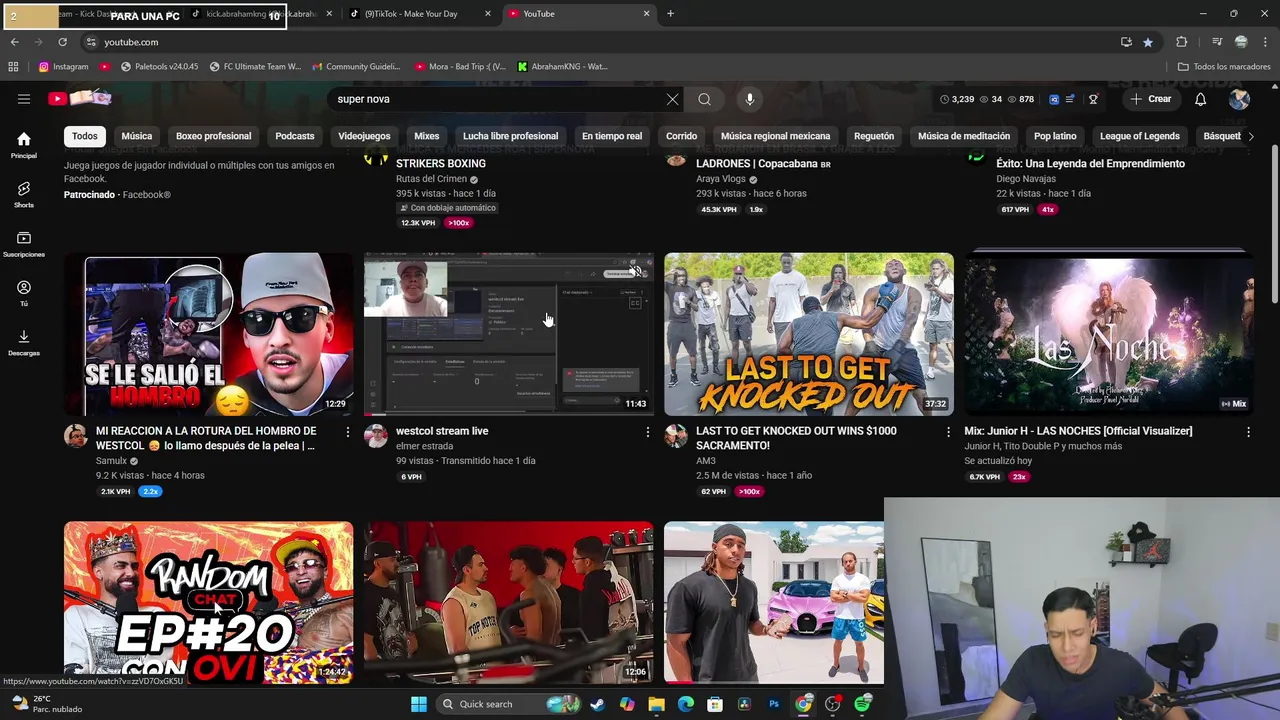Select the En tiempo real chip

(612, 136)
